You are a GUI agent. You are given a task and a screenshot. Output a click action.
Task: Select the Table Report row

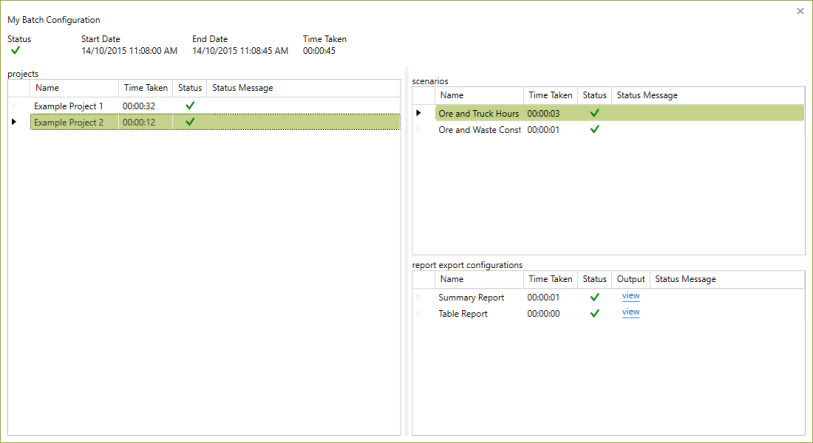(620, 314)
